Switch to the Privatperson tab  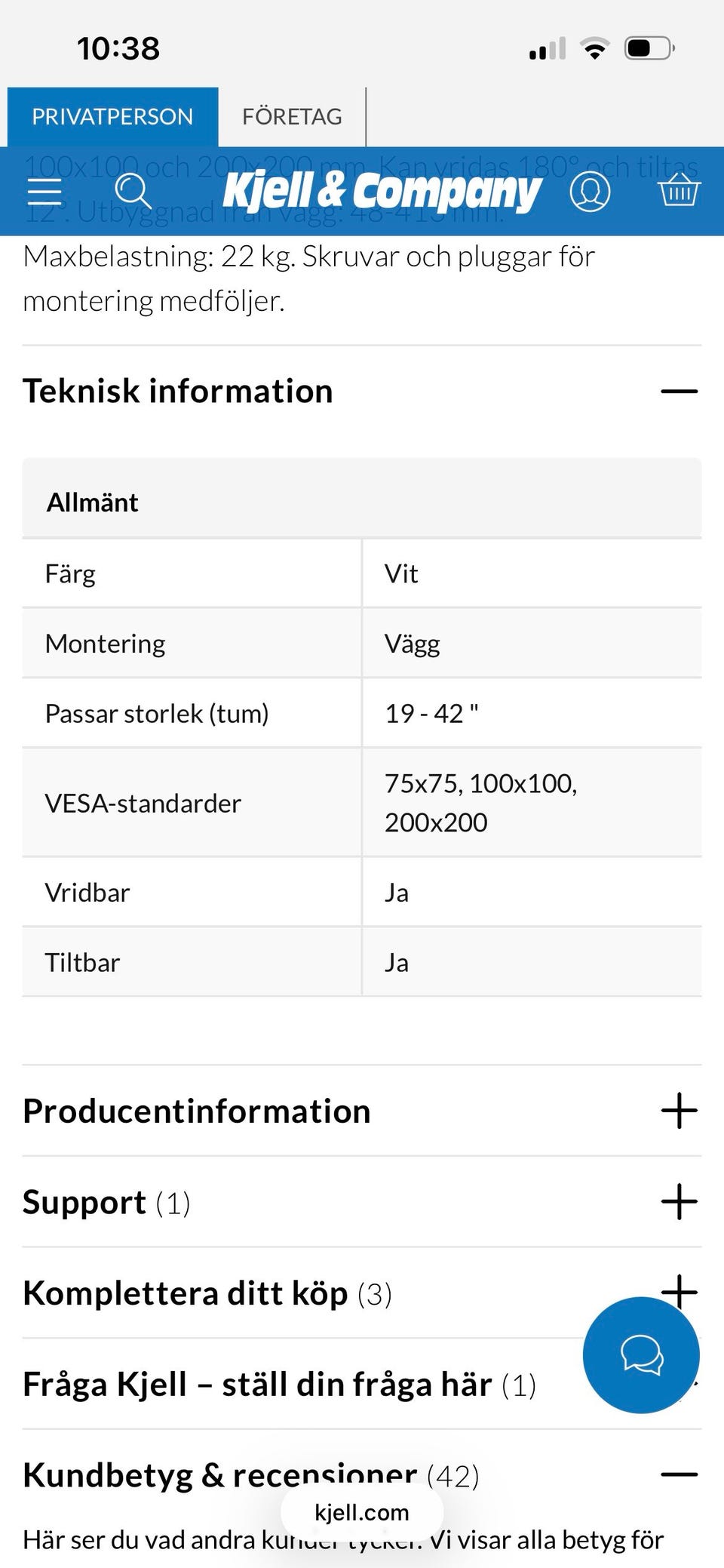coord(112,117)
